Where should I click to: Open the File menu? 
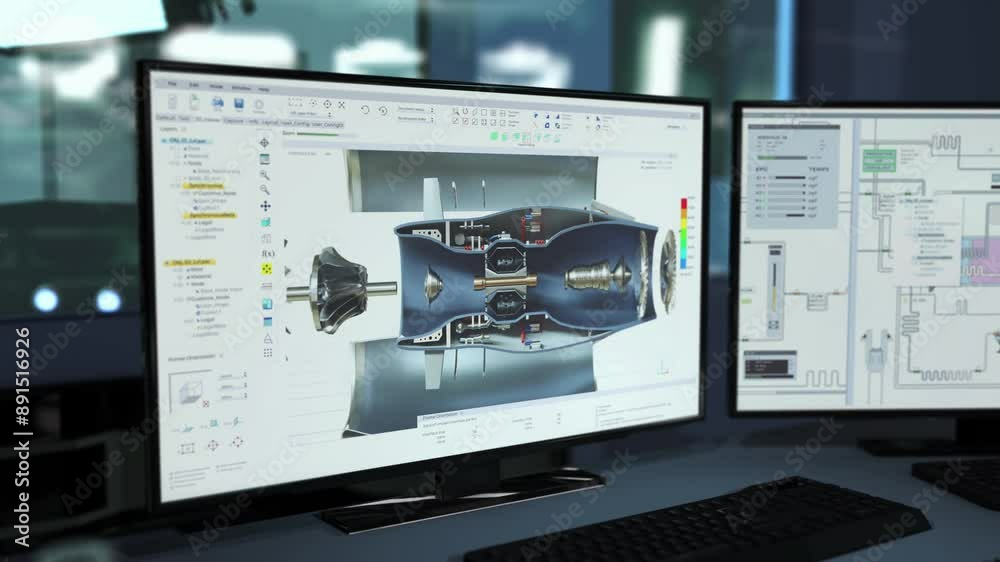pyautogui.click(x=172, y=83)
